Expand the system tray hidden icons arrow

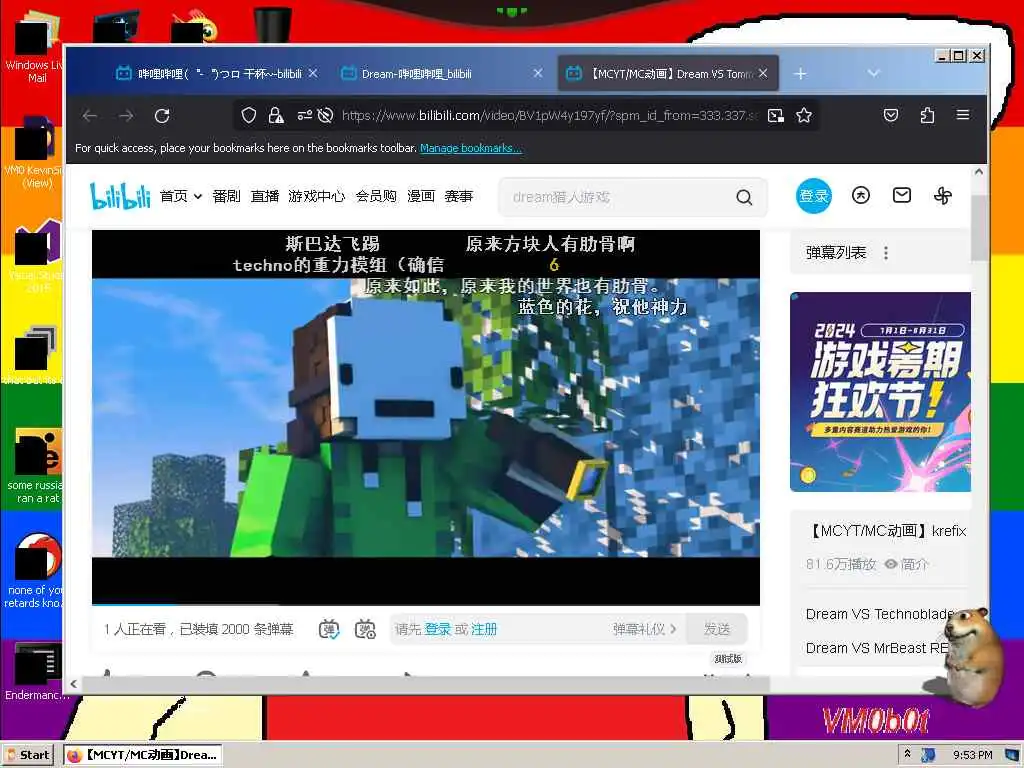pos(907,754)
